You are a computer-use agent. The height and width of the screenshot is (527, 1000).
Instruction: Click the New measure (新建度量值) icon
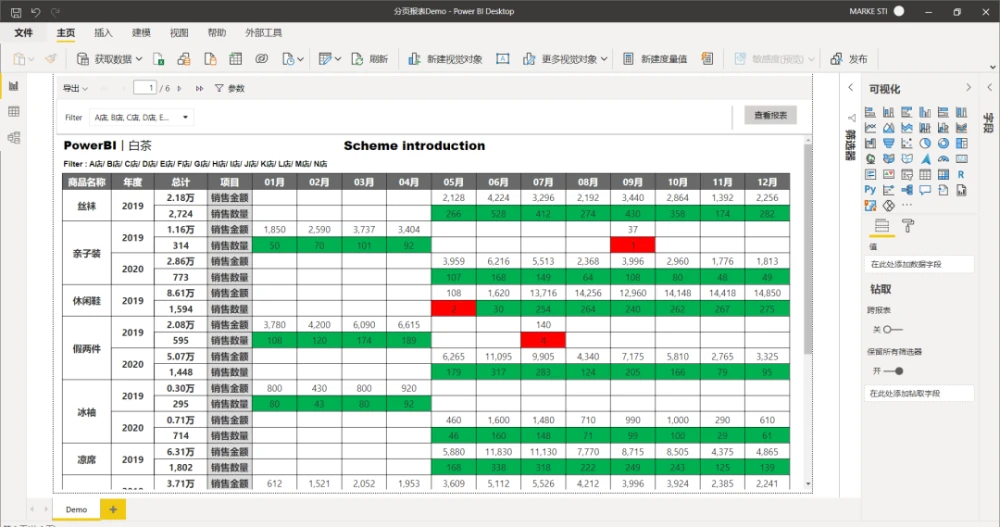[628, 59]
